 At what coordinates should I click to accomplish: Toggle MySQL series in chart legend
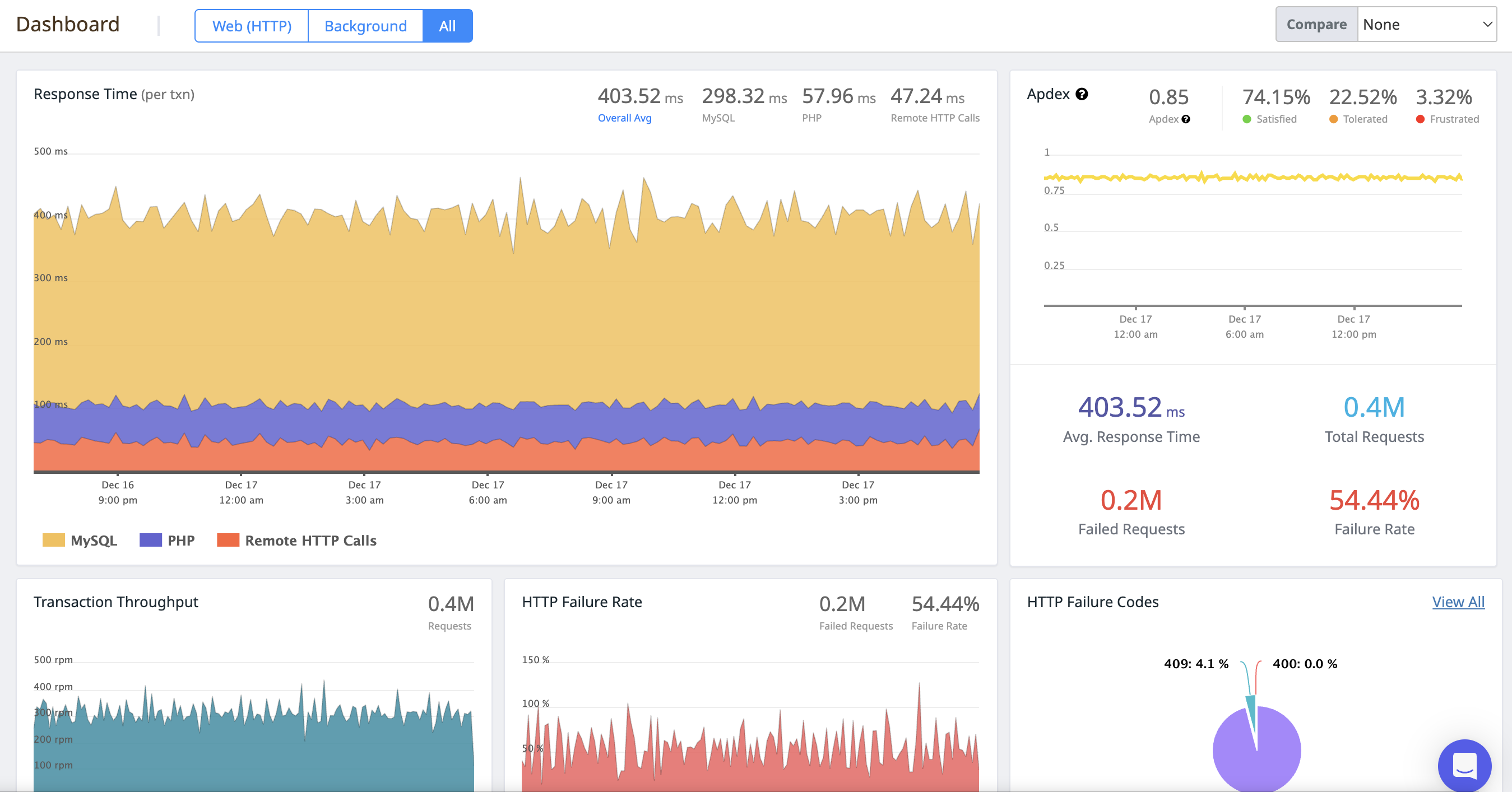point(94,541)
